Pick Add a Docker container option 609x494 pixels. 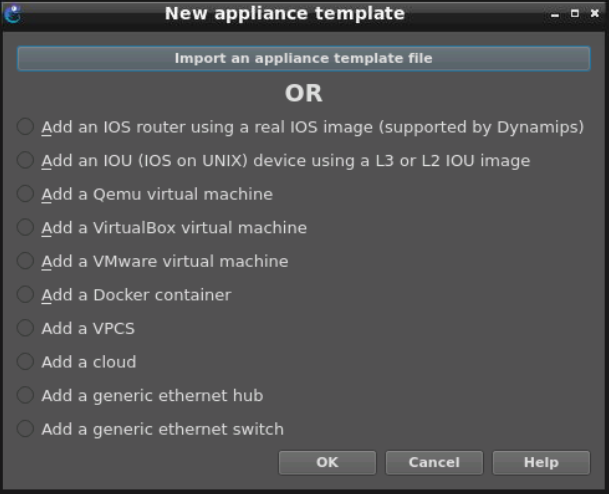pyautogui.click(x=25, y=295)
